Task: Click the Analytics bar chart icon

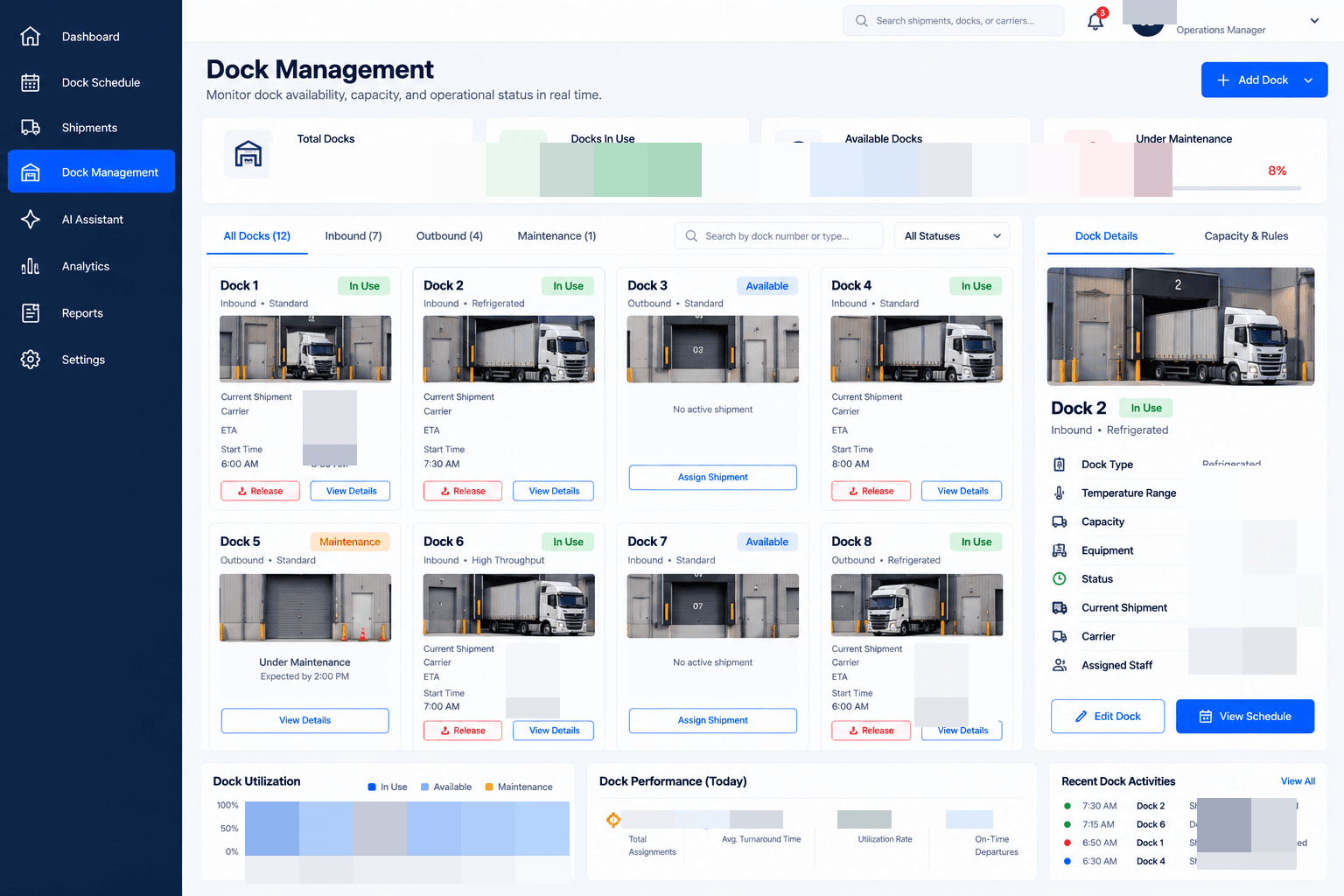Action: pyautogui.click(x=31, y=266)
